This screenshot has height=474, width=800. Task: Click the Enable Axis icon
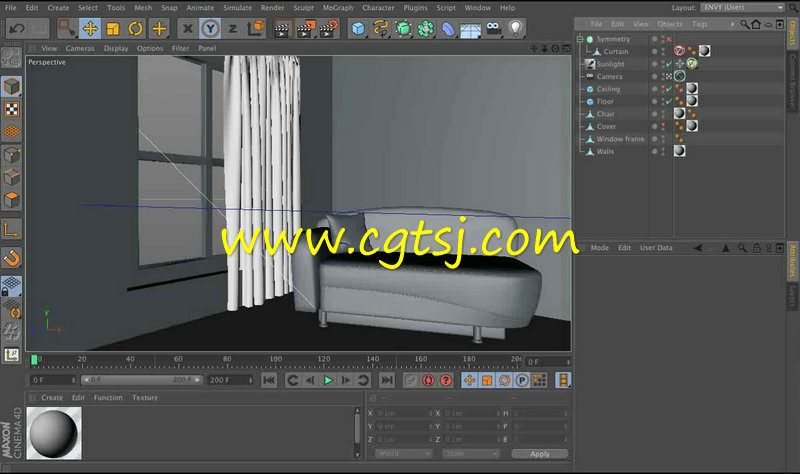click(11, 230)
